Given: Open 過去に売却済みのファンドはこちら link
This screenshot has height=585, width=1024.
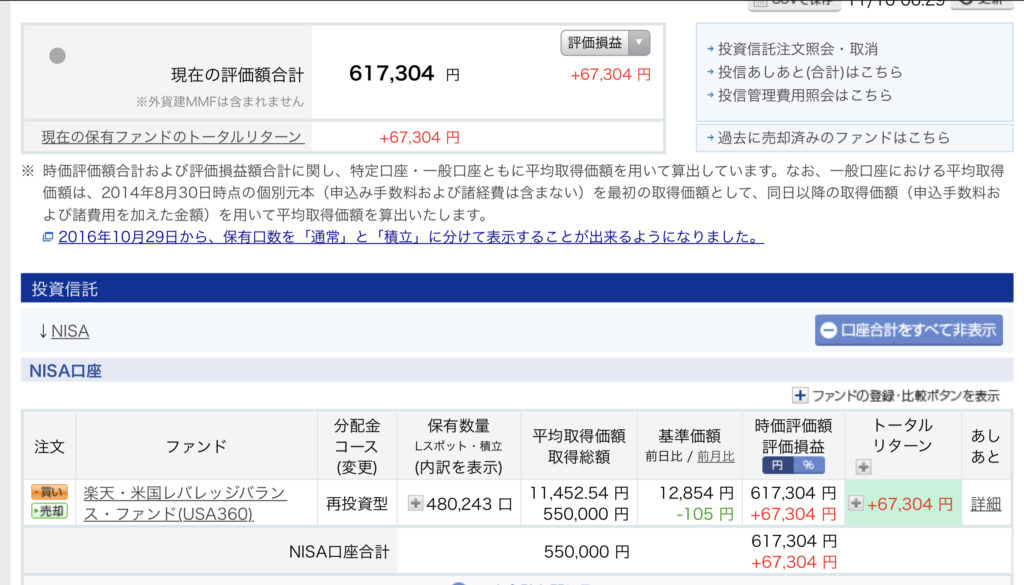Looking at the screenshot, I should (x=834, y=138).
